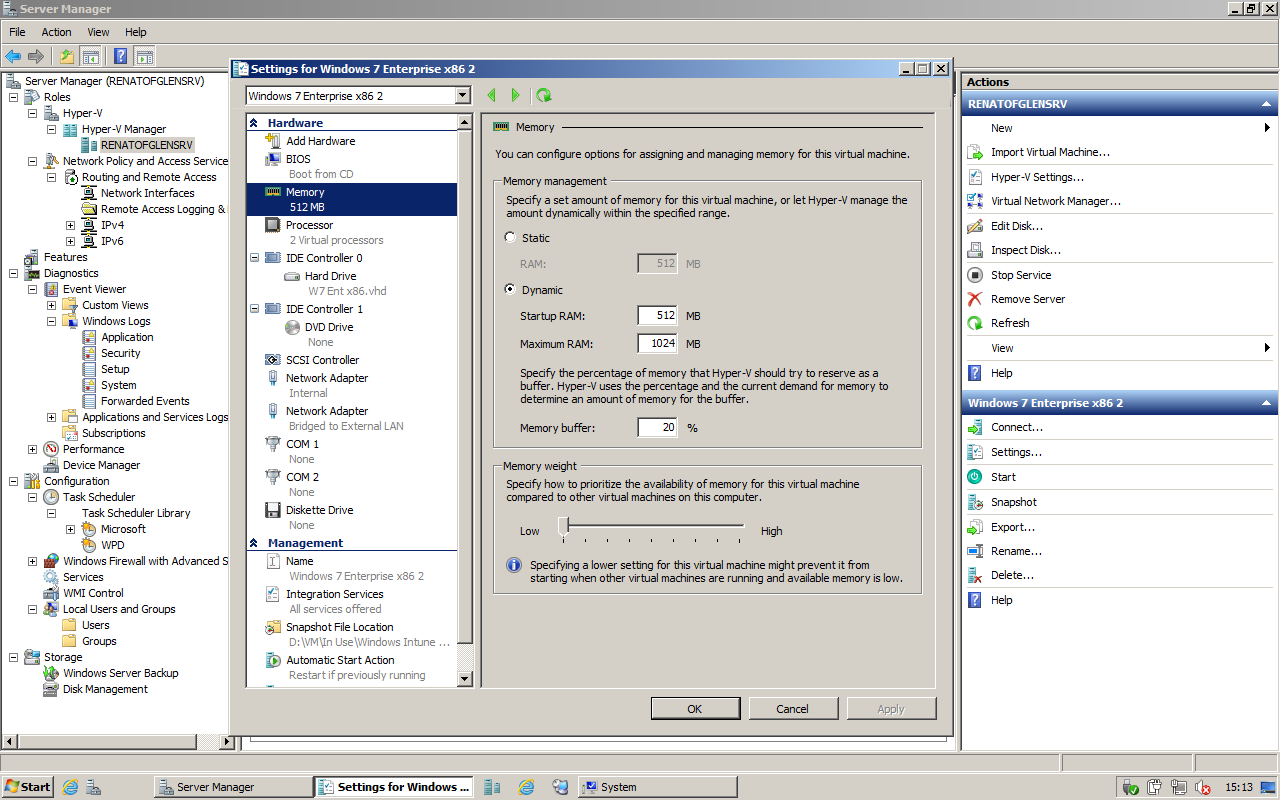Click Delete action for the VM

click(1012, 575)
